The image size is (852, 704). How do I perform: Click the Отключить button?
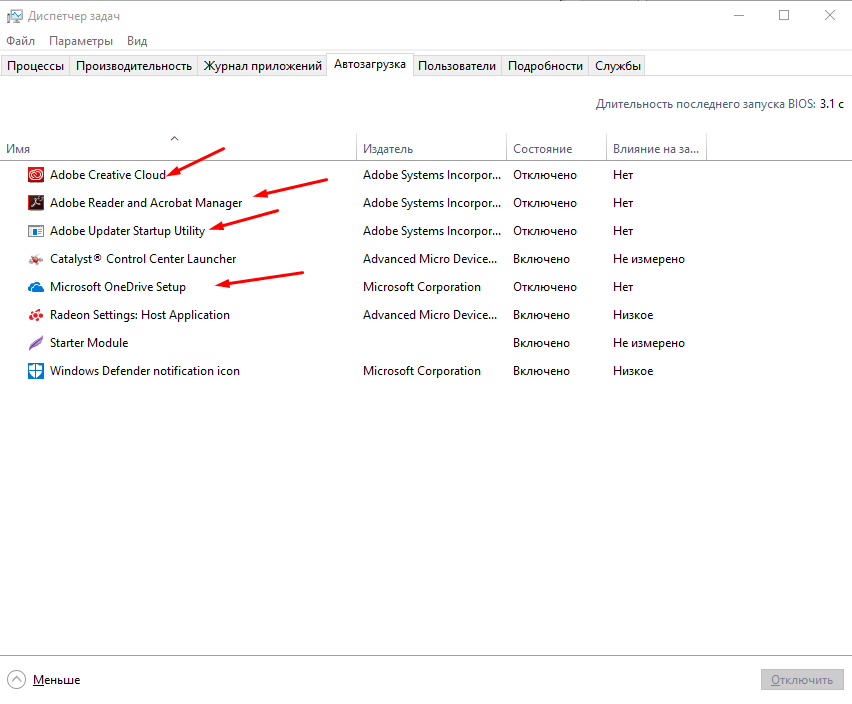pyautogui.click(x=802, y=680)
